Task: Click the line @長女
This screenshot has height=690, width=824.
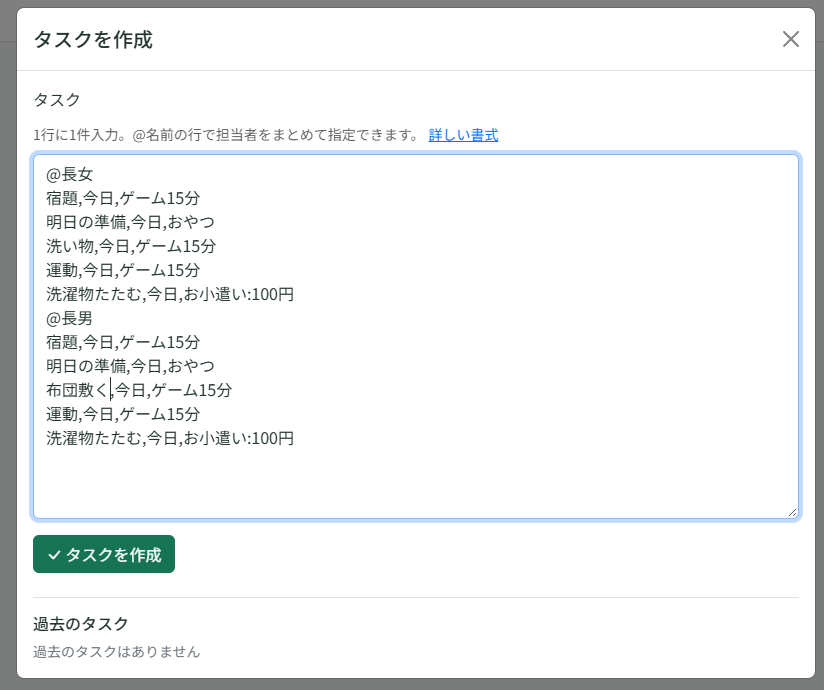Action: pos(69,174)
